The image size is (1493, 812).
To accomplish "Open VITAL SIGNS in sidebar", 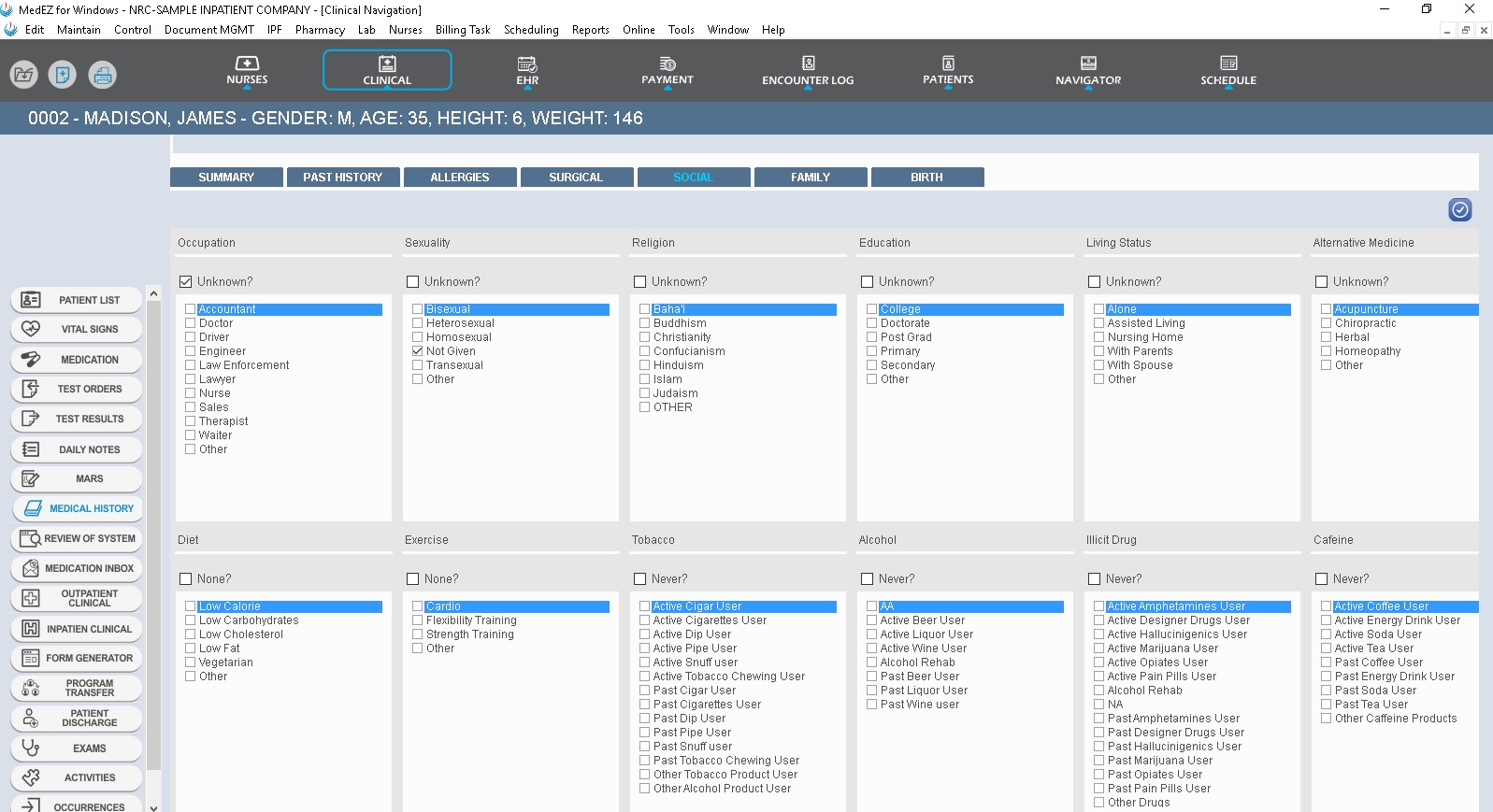I will pyautogui.click(x=77, y=329).
